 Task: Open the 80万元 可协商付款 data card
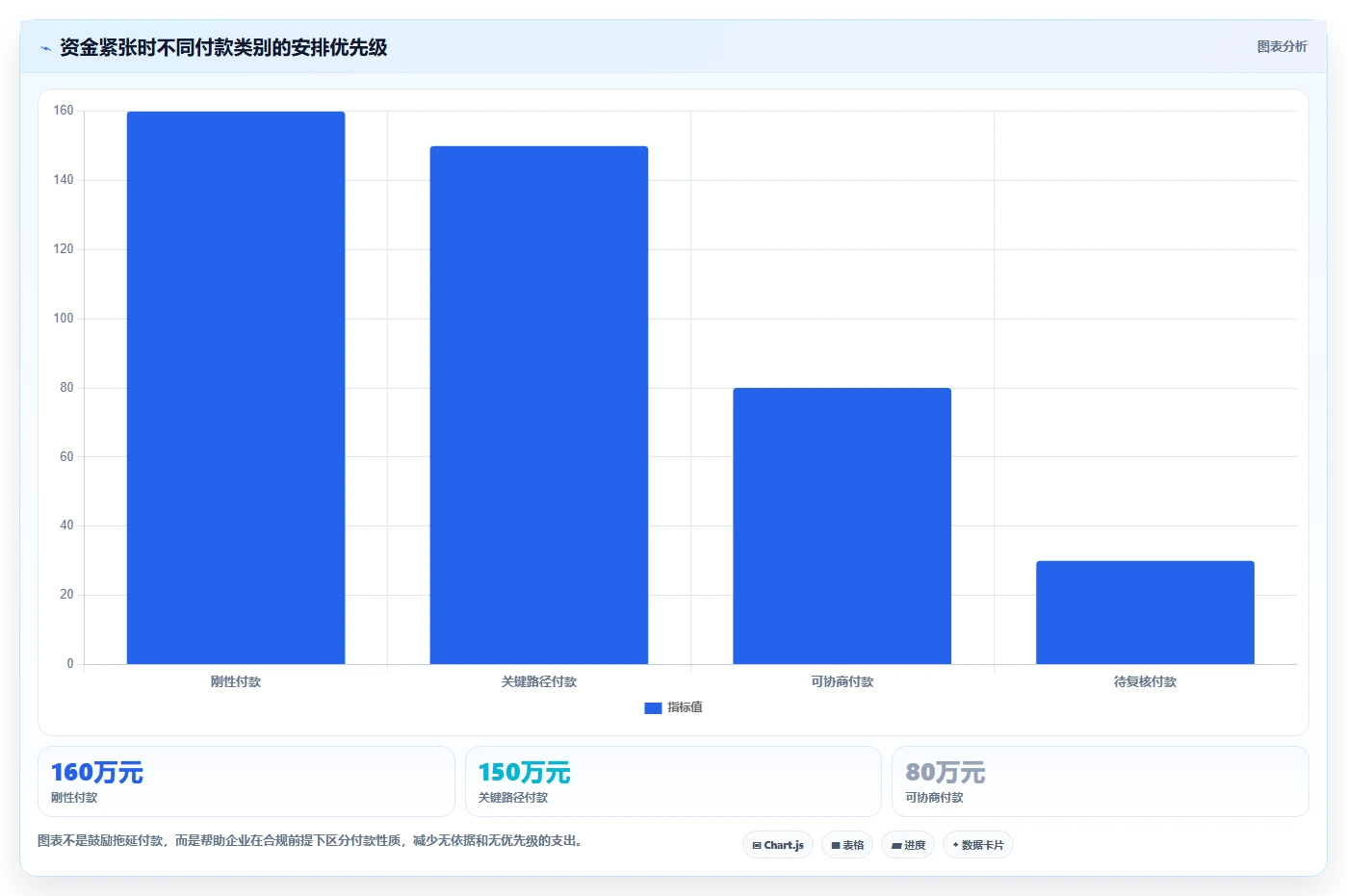click(1101, 781)
